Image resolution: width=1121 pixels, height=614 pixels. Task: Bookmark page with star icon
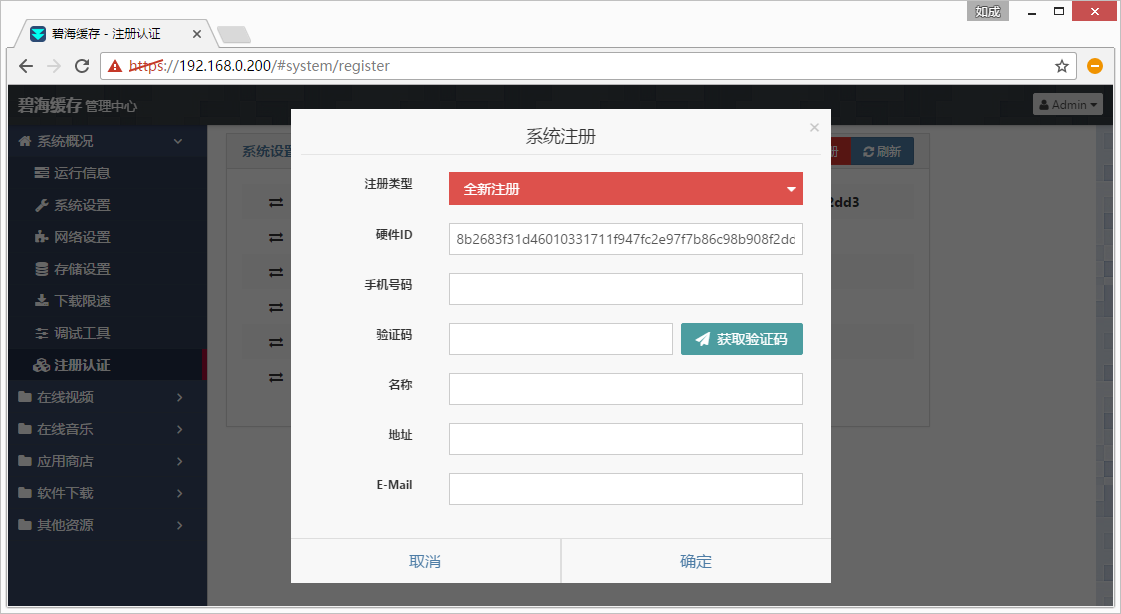[1061, 66]
